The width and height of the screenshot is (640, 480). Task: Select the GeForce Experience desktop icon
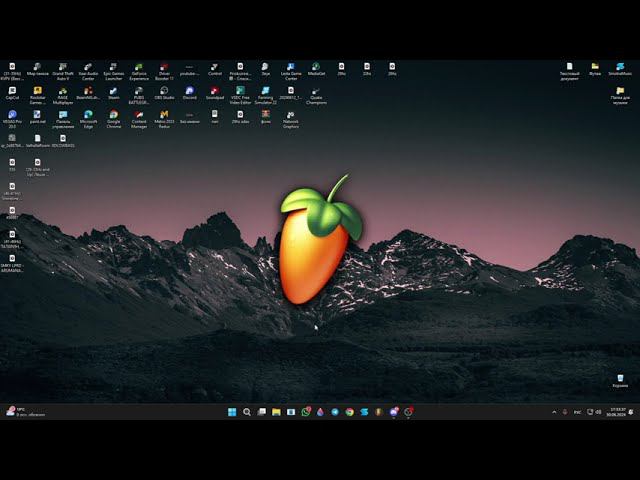[x=139, y=71]
